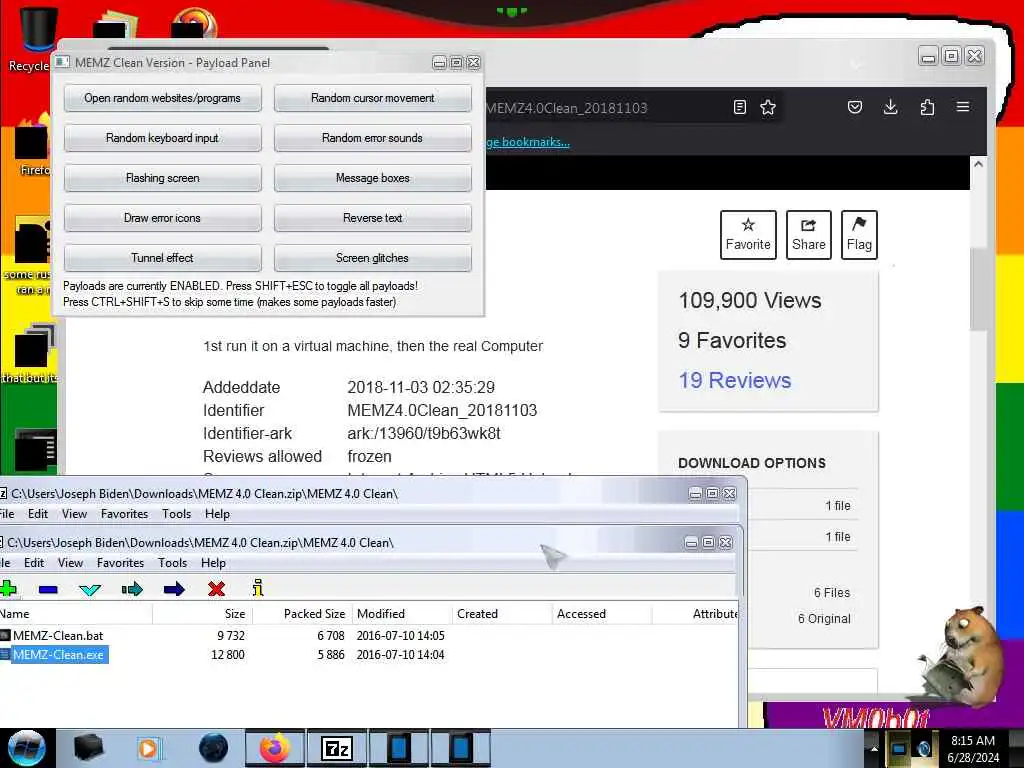
Task: Toggle Random keyboard input payload
Action: click(x=163, y=138)
